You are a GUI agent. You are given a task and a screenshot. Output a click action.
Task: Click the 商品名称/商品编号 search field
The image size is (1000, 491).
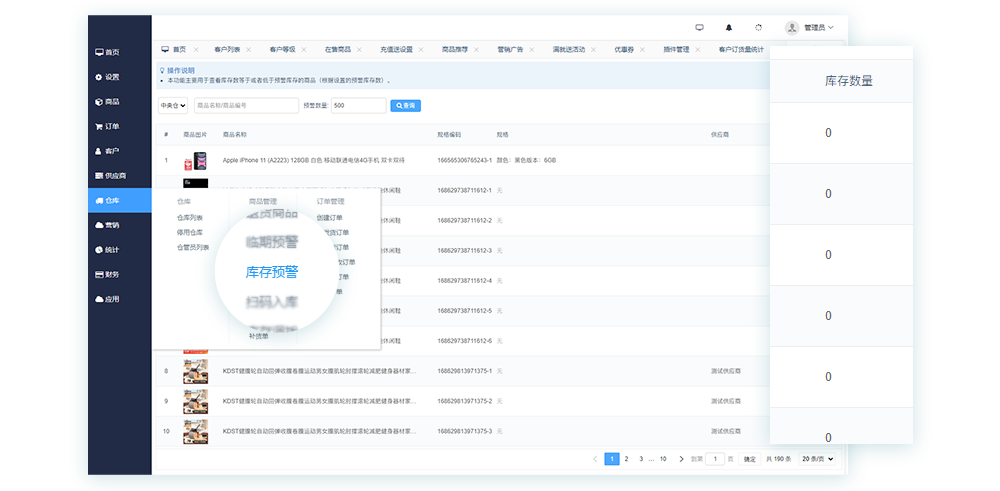tap(245, 105)
